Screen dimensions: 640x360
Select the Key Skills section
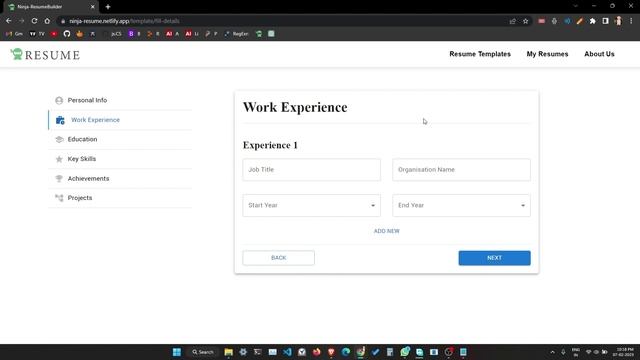[120, 159]
